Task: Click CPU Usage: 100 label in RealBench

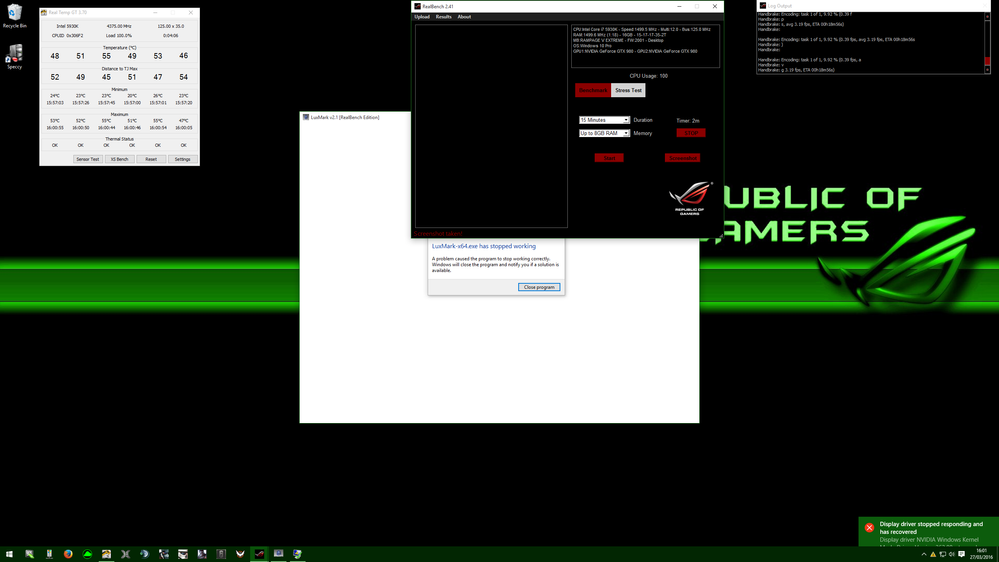Action: (x=649, y=76)
